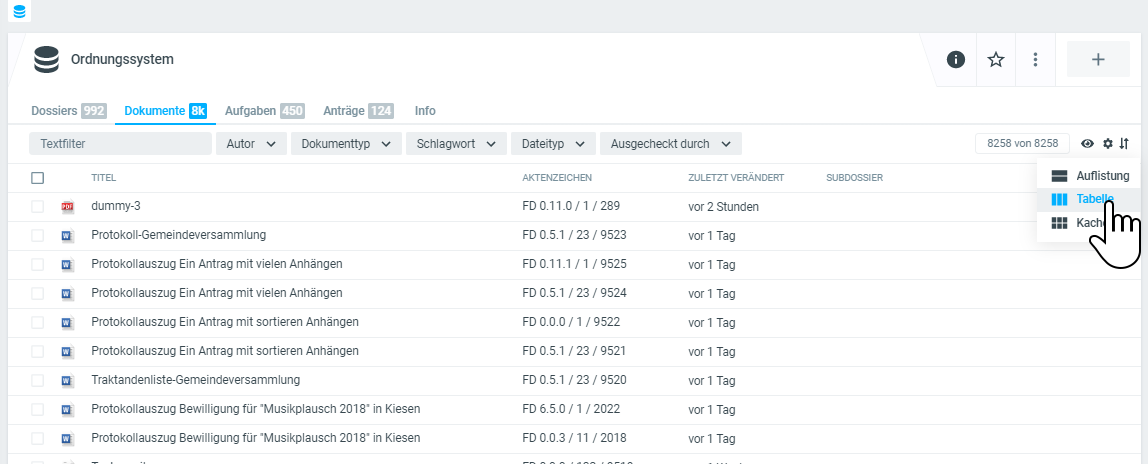Expand the Ausgecheckt durch dropdown
The width and height of the screenshot is (1148, 464).
pos(670,144)
